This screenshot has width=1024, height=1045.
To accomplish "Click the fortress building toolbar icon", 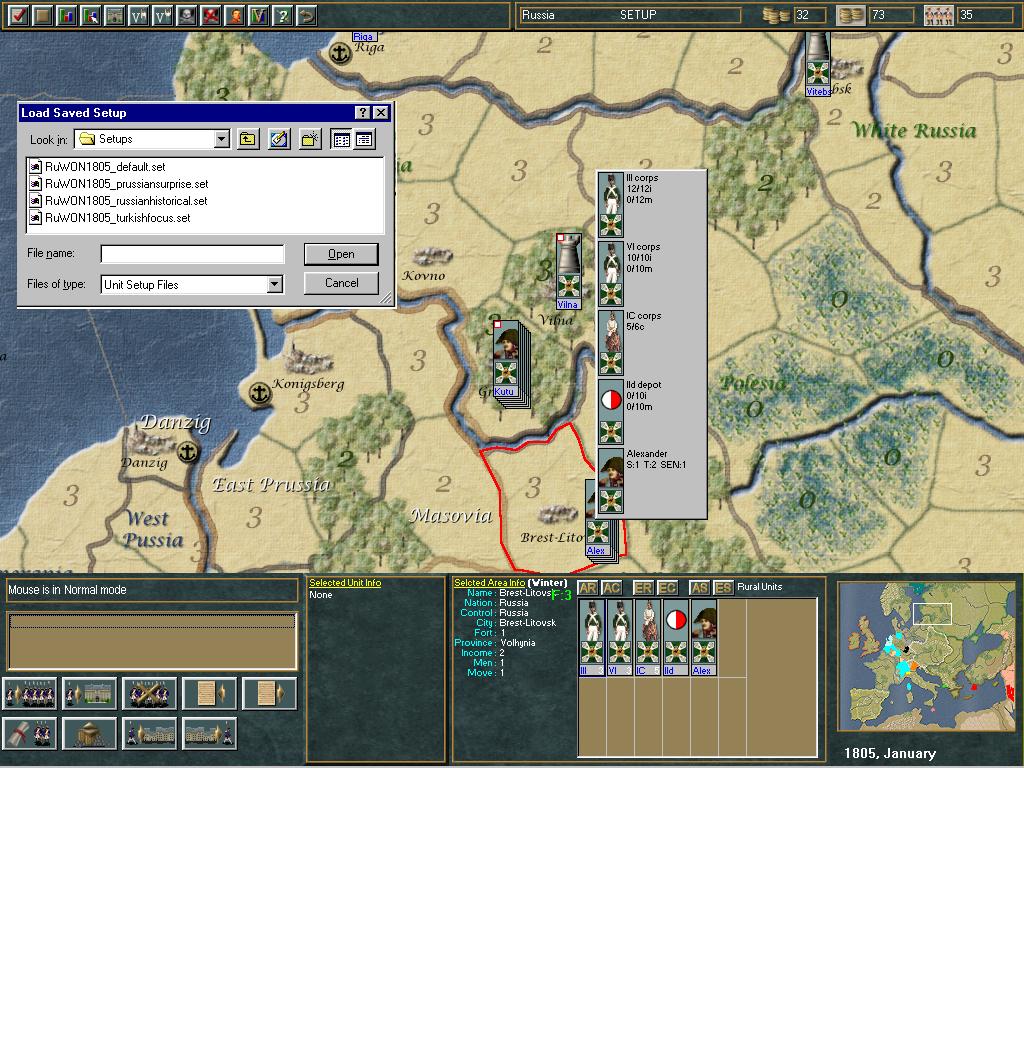I will tap(115, 15).
